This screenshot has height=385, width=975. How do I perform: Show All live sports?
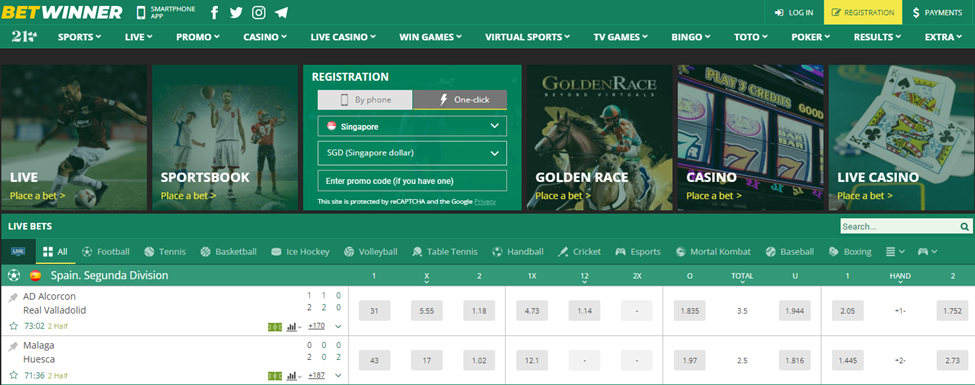pos(55,252)
